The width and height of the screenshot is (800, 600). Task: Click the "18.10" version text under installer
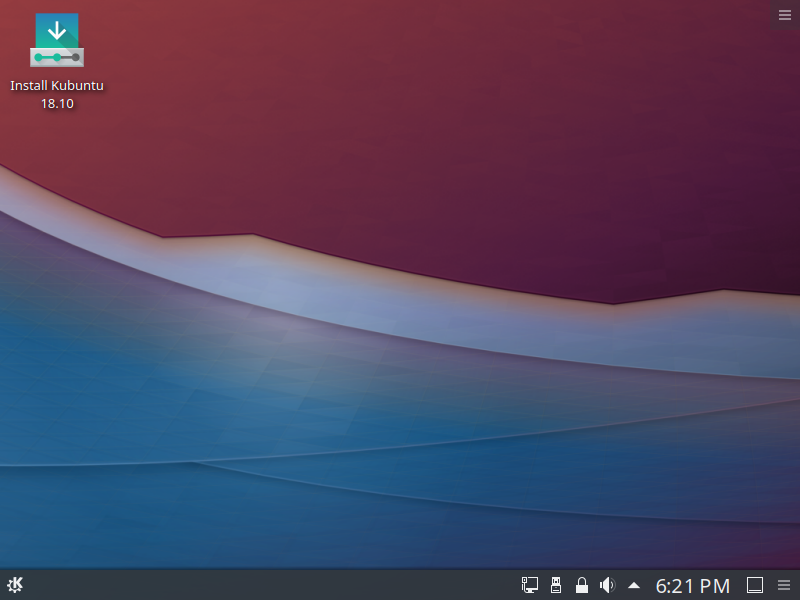[x=57, y=103]
